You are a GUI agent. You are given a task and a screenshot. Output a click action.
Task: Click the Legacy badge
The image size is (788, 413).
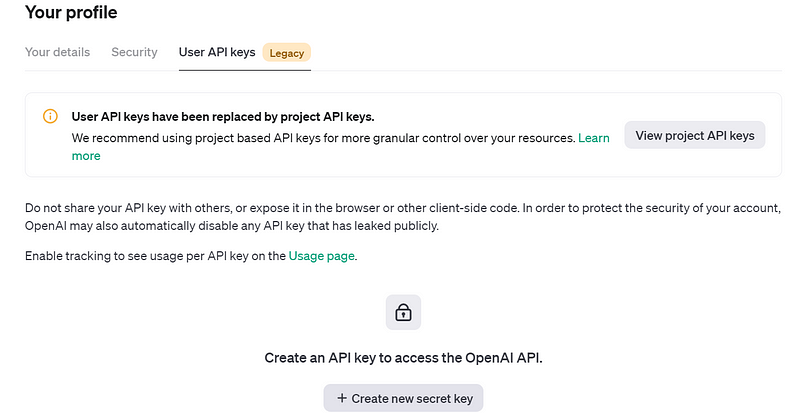pyautogui.click(x=286, y=53)
